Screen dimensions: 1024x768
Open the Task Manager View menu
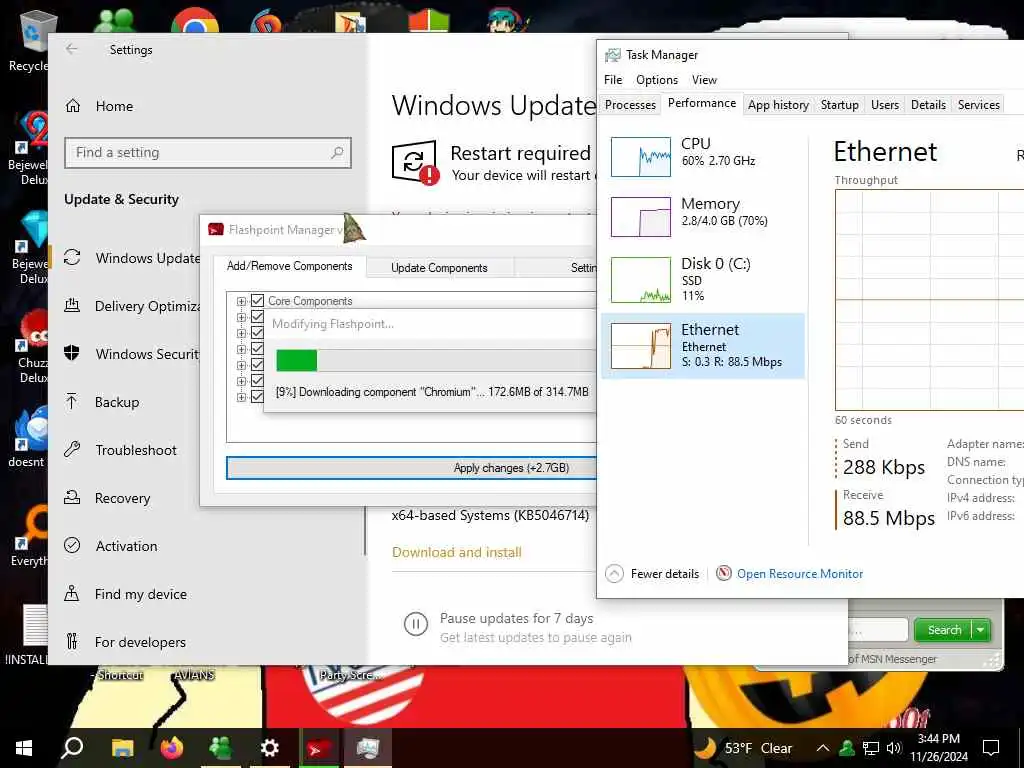click(704, 80)
